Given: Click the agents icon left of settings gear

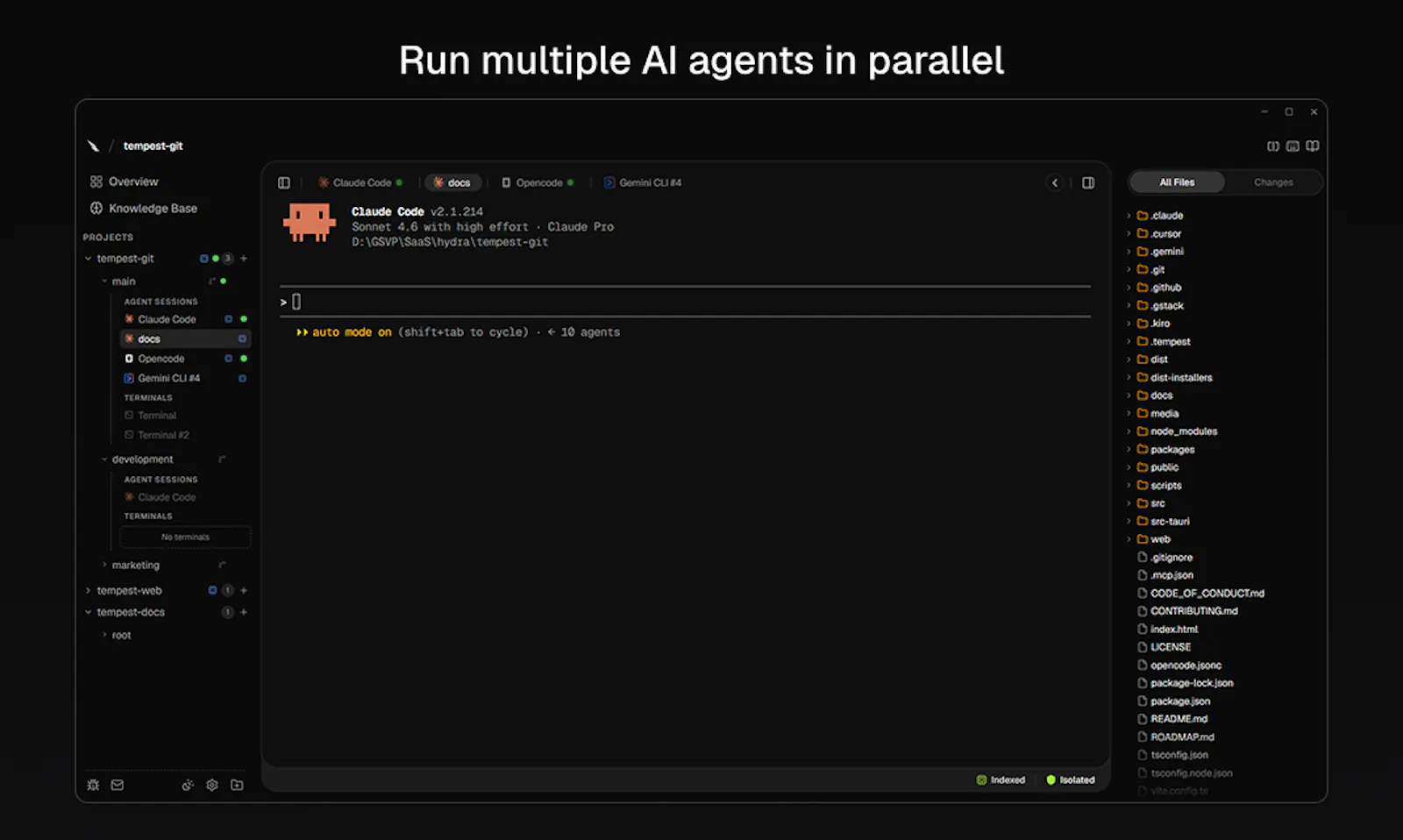Looking at the screenshot, I should (188, 785).
